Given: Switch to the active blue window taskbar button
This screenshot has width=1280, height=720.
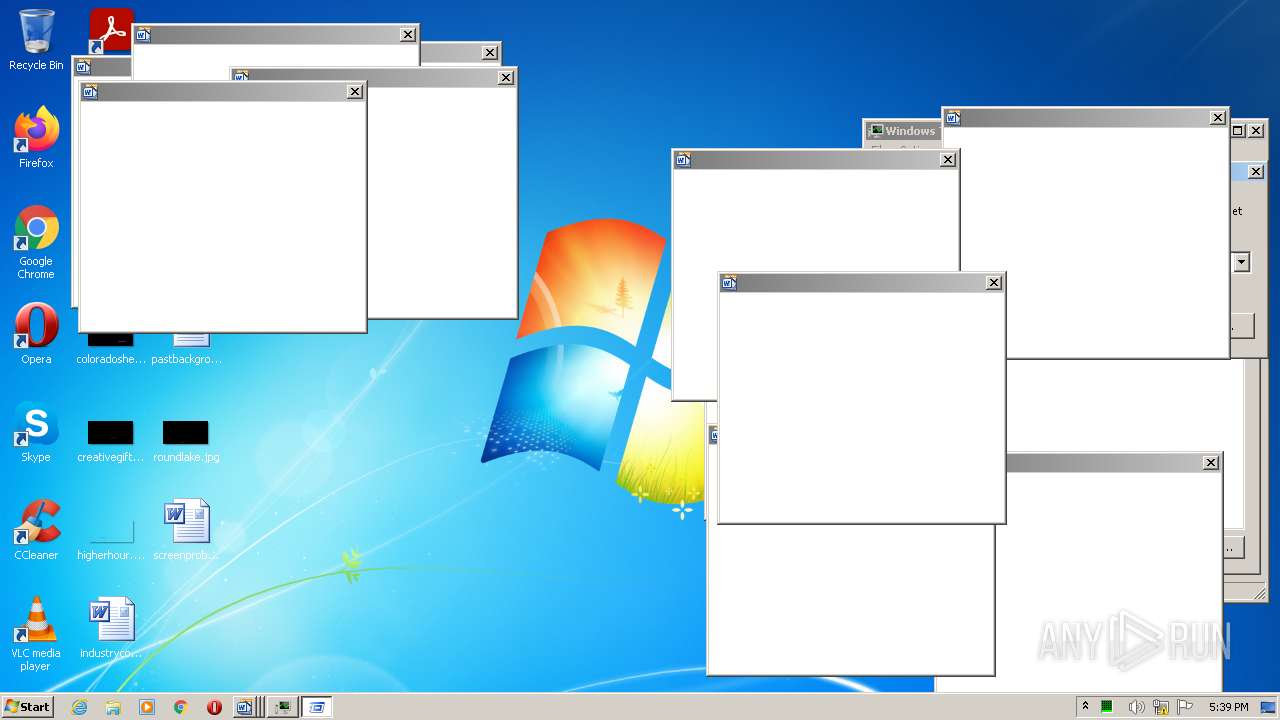Looking at the screenshot, I should [x=317, y=707].
